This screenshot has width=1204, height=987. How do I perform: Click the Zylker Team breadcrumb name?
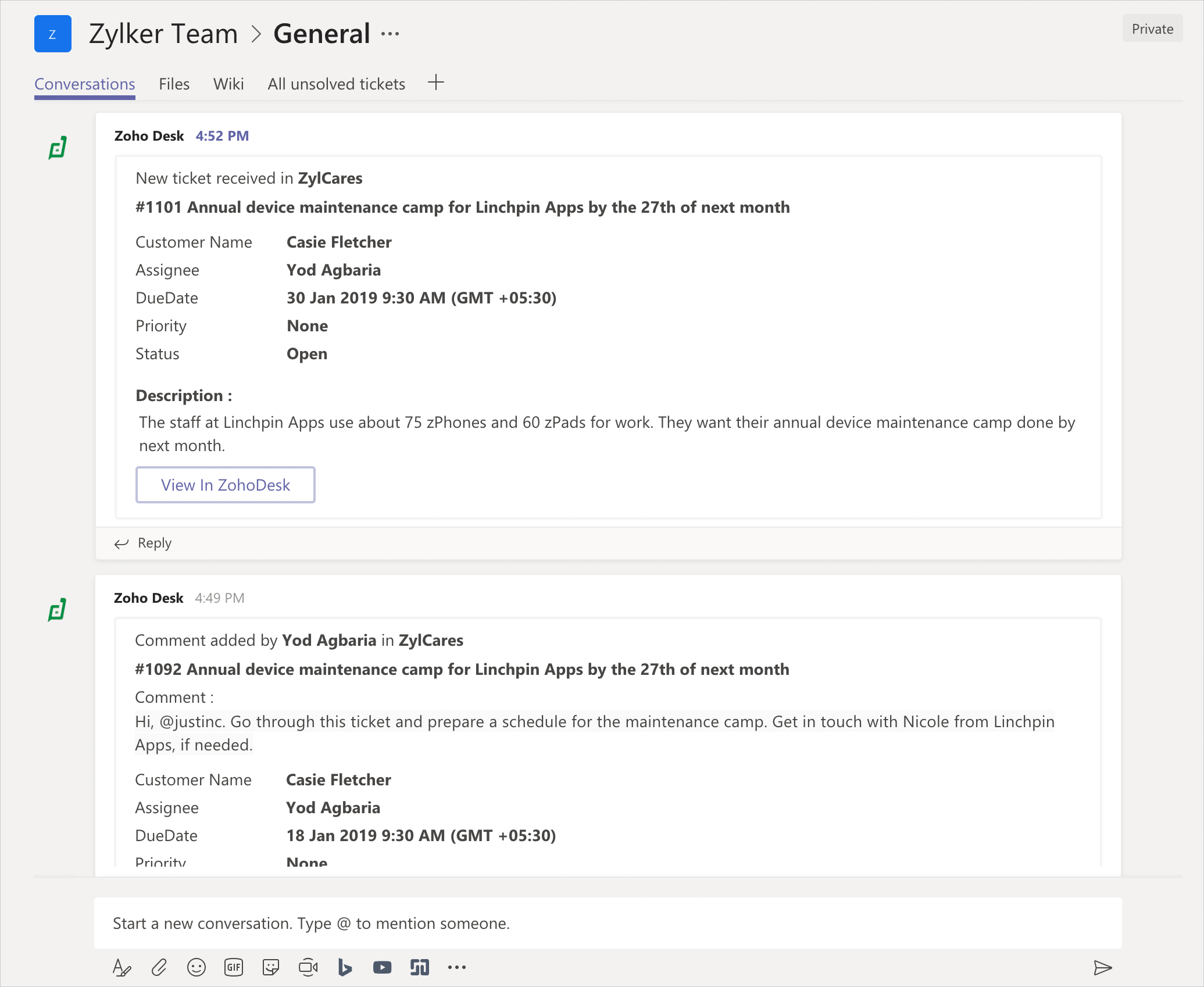[x=163, y=34]
